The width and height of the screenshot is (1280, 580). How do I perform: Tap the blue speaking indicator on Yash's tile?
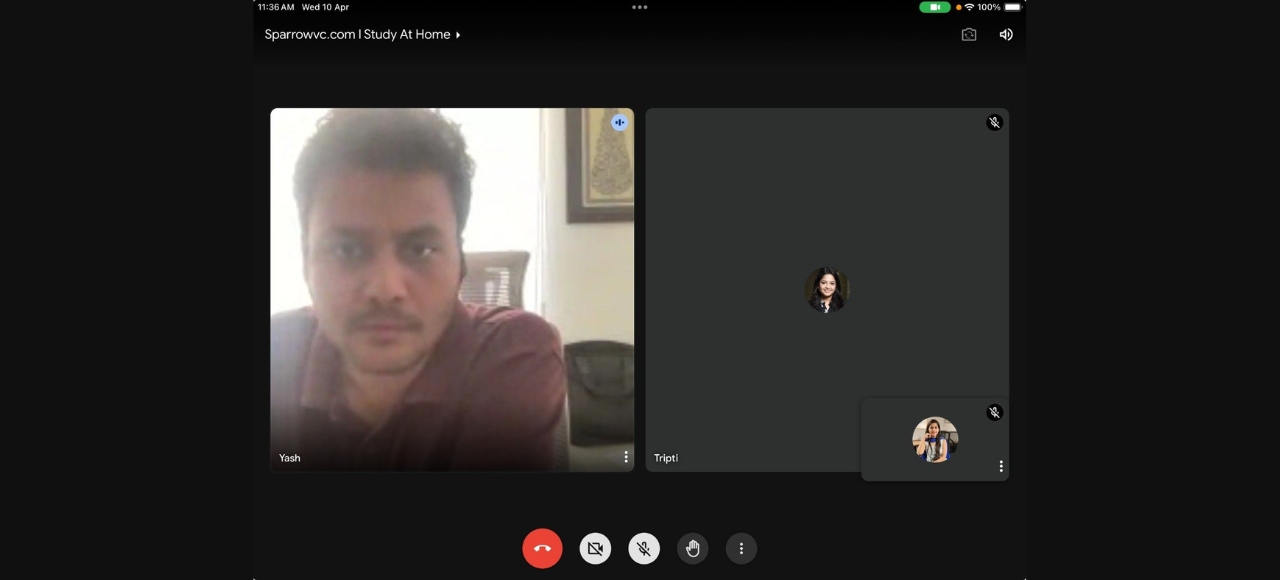click(x=620, y=122)
